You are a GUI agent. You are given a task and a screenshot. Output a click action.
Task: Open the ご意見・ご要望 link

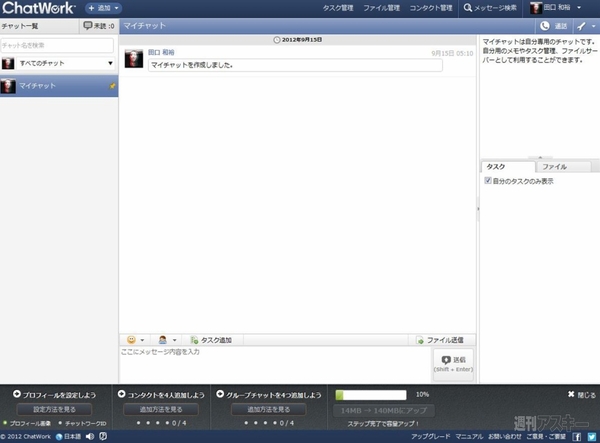(546, 436)
